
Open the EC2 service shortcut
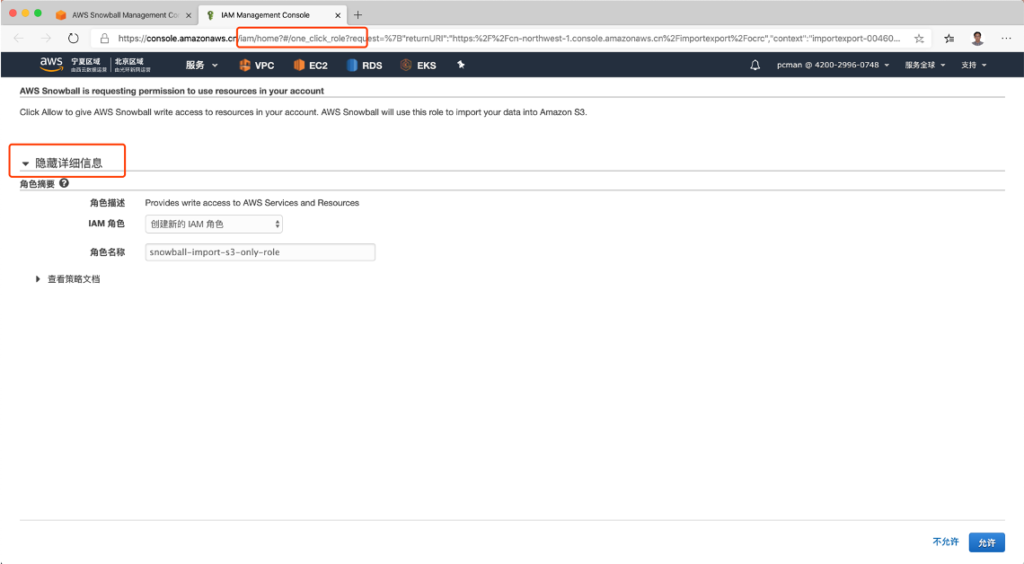coord(310,65)
